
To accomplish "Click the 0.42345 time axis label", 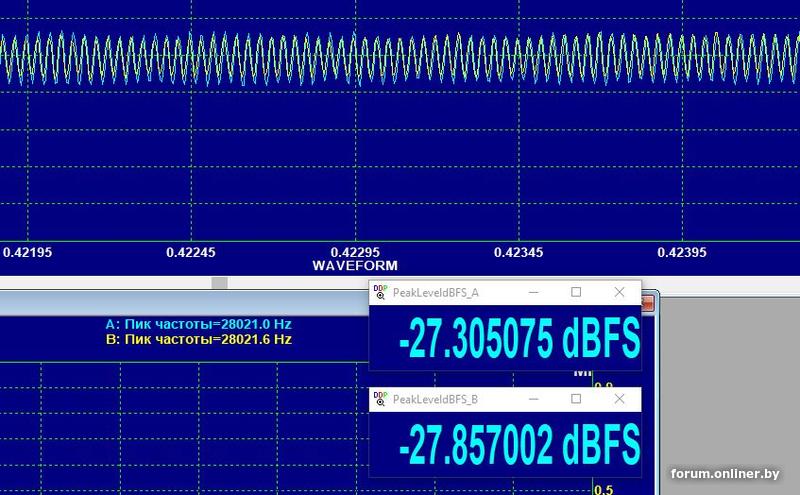I will 518,252.
